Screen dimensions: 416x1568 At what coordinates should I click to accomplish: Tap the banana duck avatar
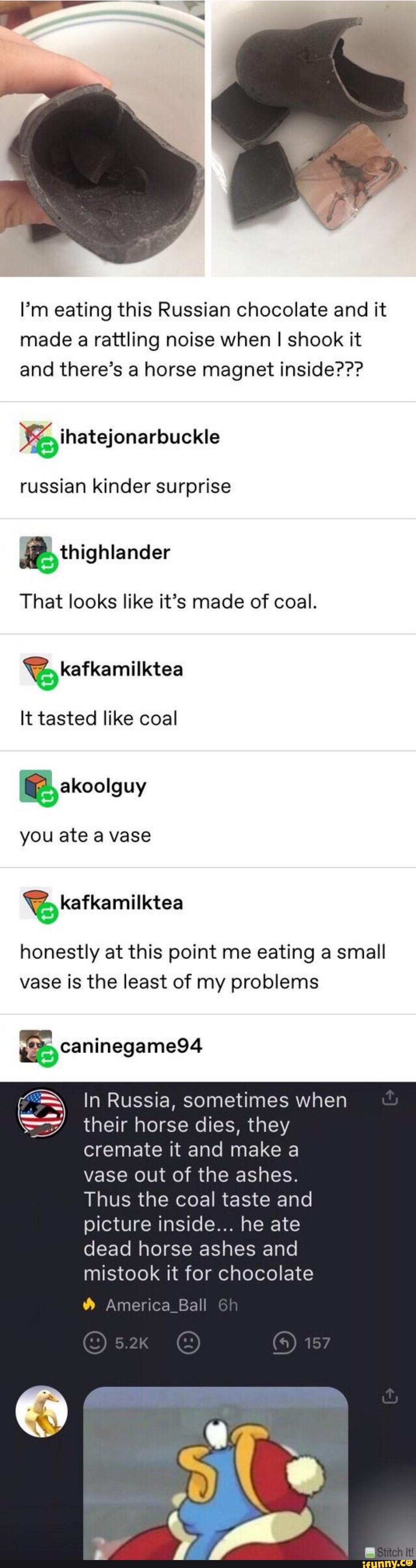coord(42,1412)
